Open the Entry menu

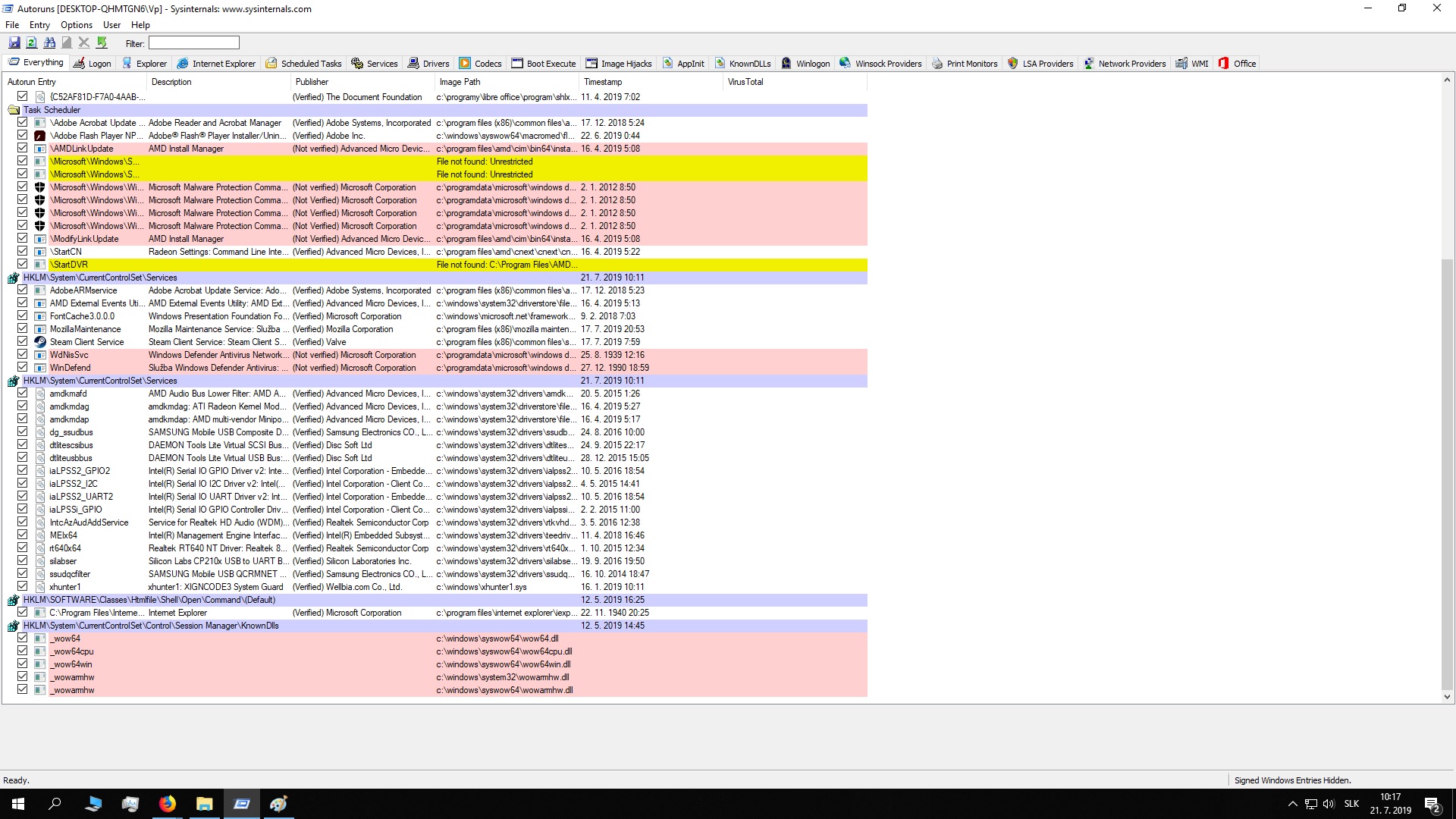[x=39, y=25]
